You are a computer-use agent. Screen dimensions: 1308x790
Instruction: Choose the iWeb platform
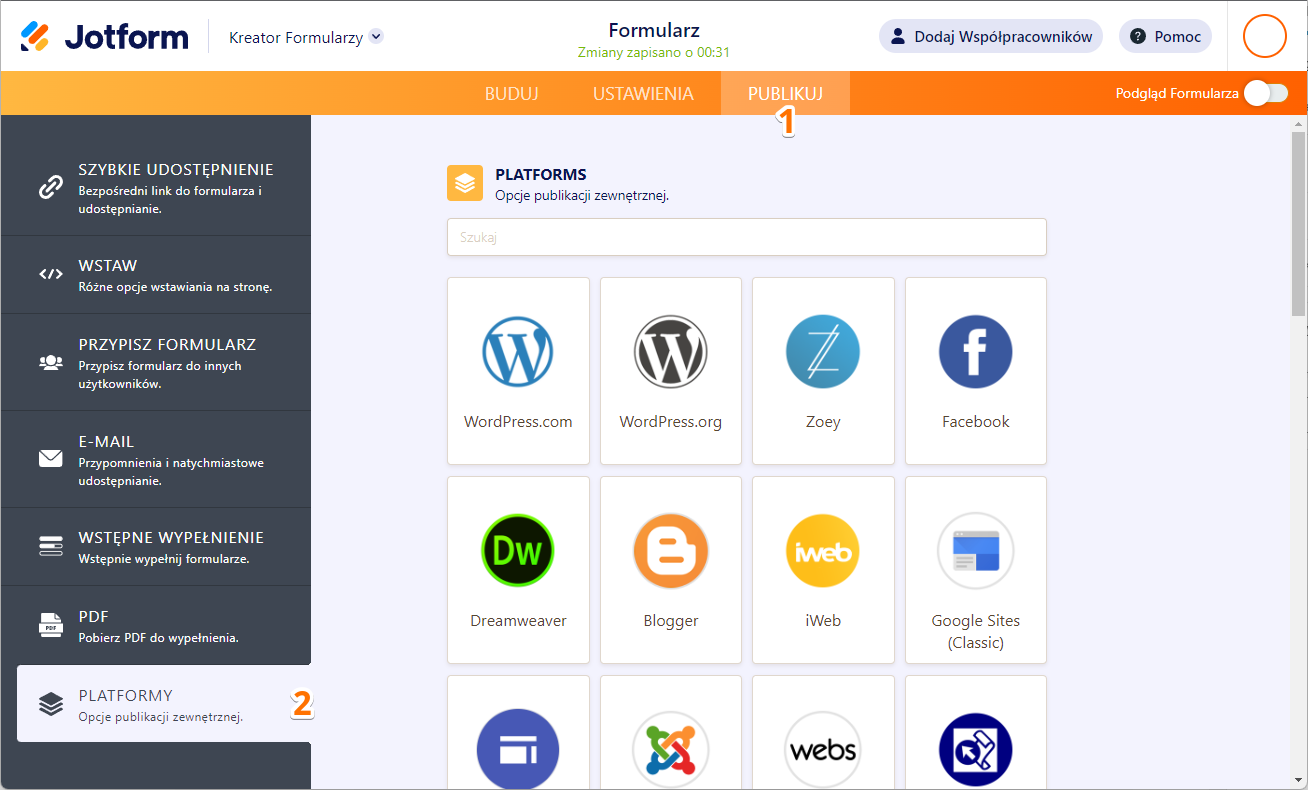823,570
